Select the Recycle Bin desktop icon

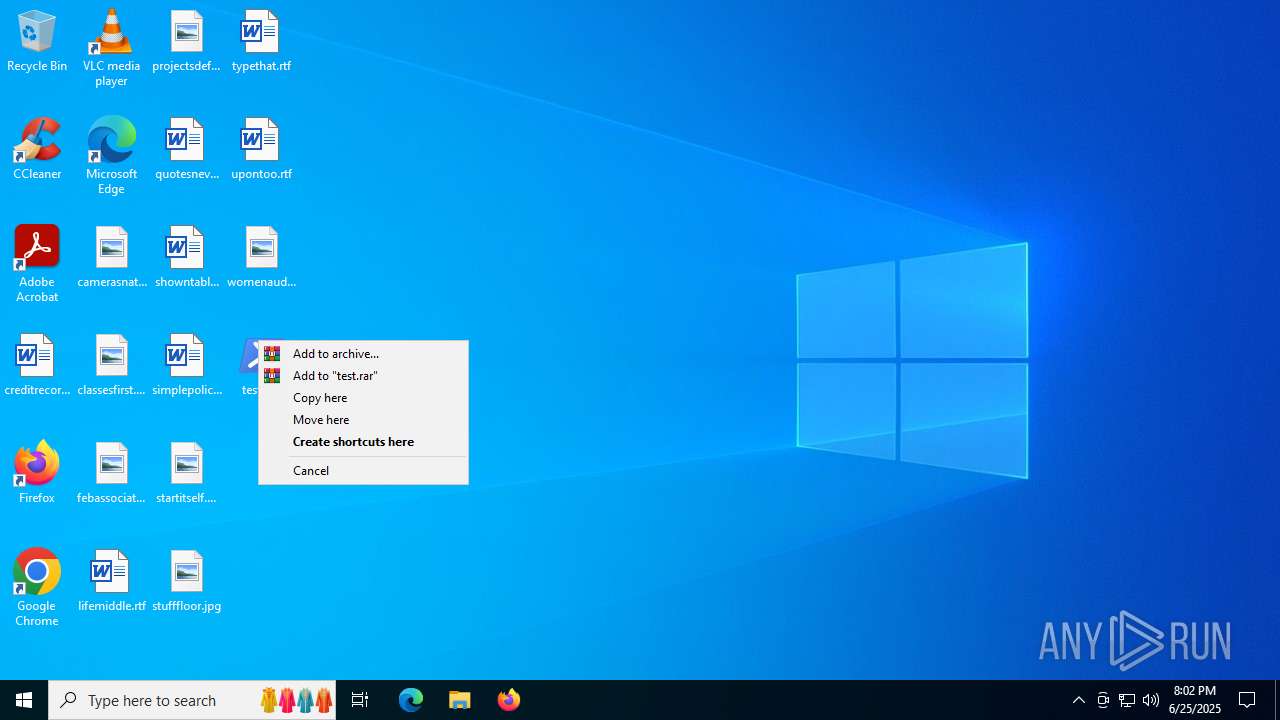(x=37, y=41)
